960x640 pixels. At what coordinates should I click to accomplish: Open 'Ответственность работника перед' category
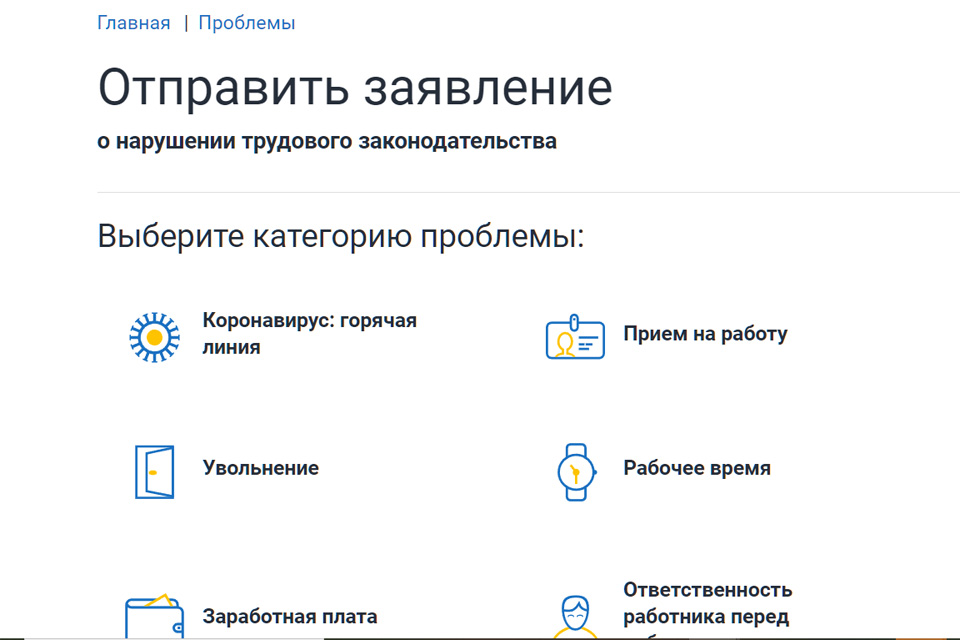tap(708, 604)
